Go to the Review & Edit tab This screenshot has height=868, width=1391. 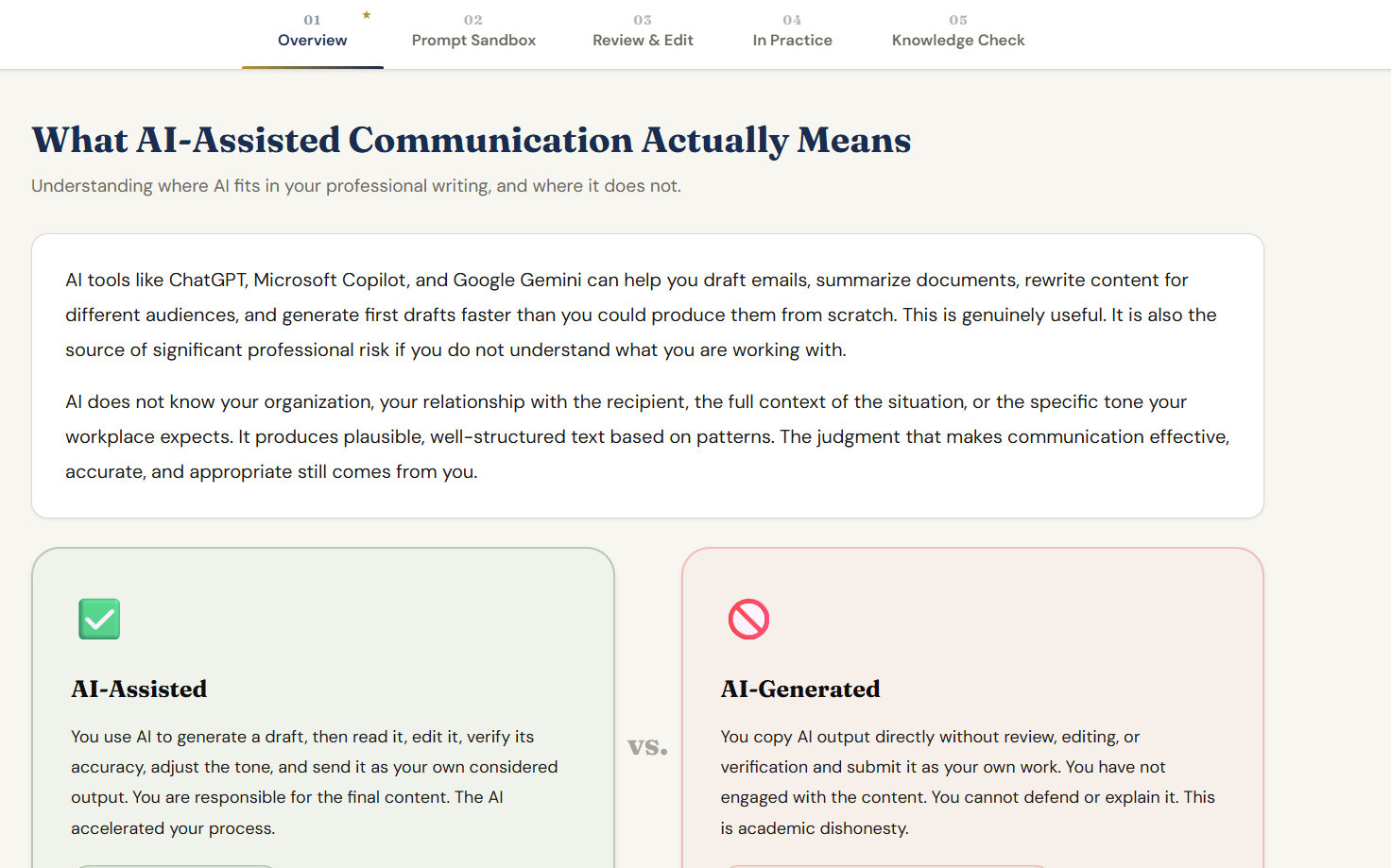point(643,33)
